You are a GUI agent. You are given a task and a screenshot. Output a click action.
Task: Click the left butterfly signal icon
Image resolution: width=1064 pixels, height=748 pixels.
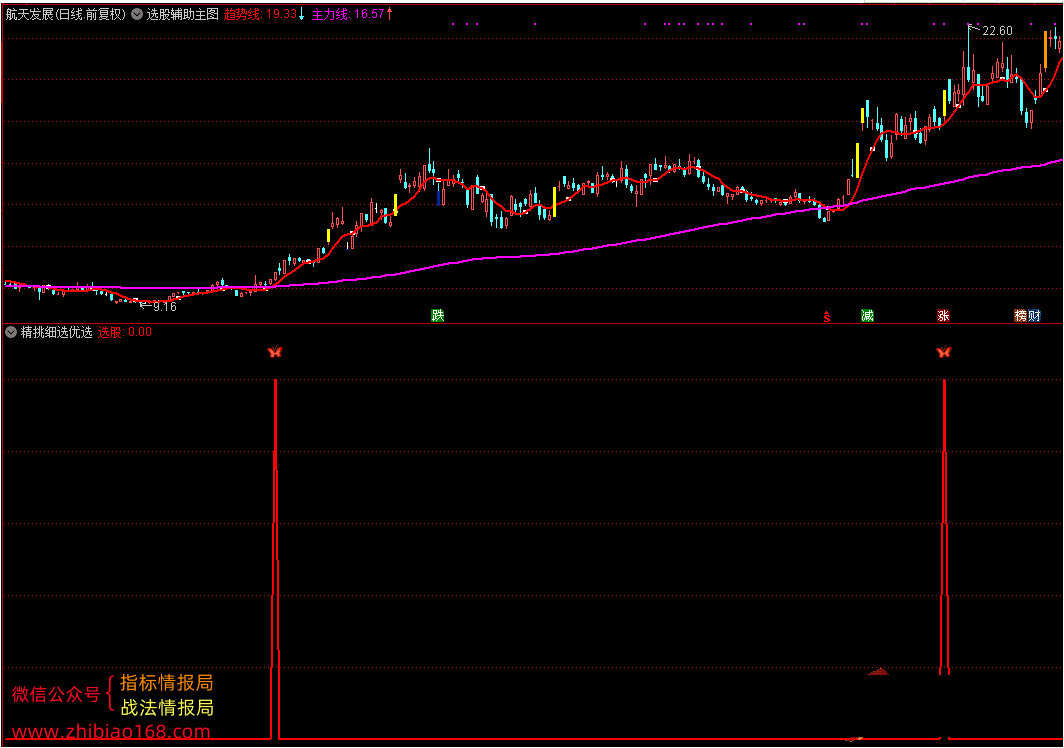tap(275, 352)
